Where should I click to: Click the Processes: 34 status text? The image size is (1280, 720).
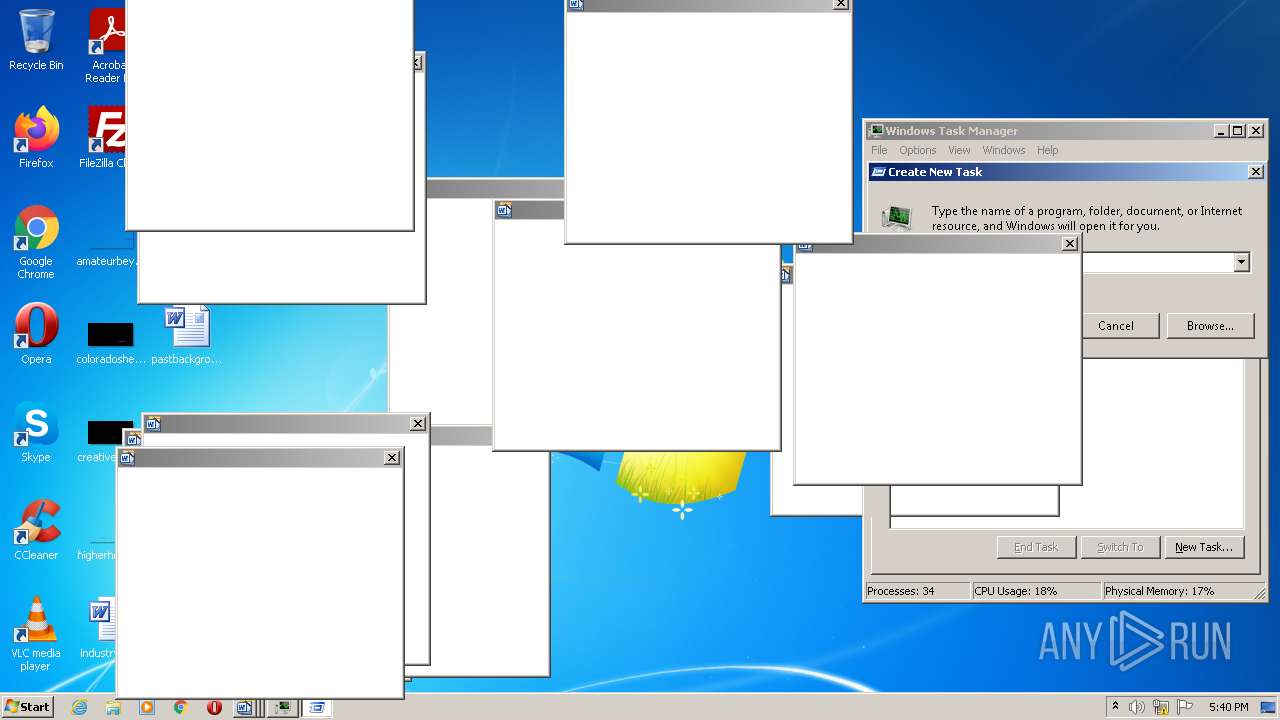(900, 591)
